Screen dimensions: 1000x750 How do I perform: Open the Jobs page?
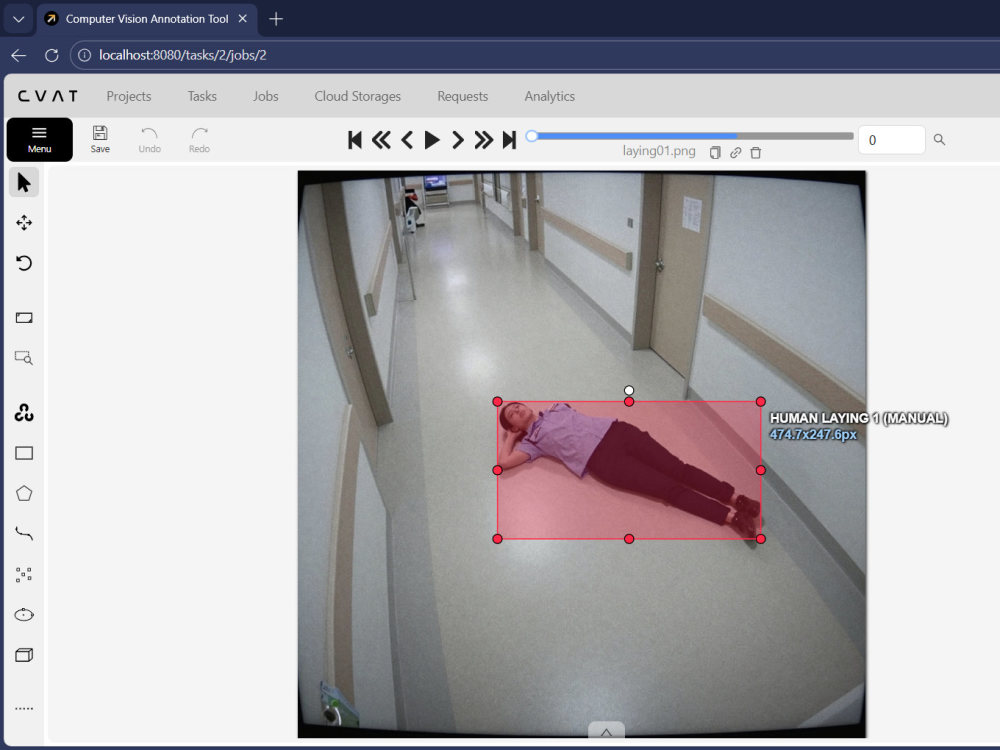click(265, 96)
